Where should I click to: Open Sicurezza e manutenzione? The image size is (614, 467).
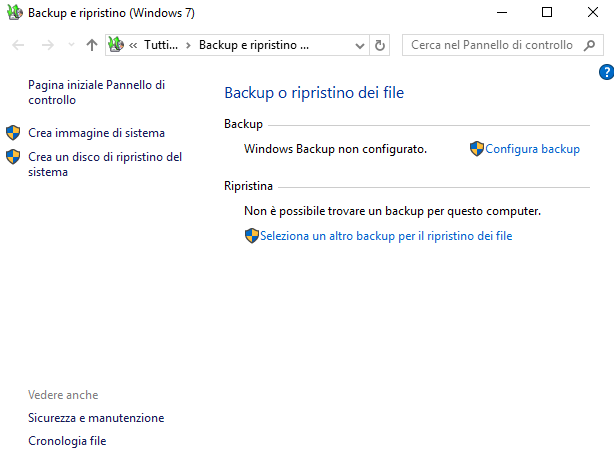pos(96,418)
